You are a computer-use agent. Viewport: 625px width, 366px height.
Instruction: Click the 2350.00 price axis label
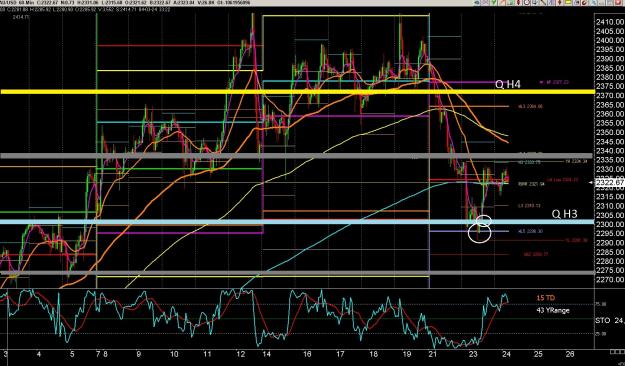click(610, 132)
